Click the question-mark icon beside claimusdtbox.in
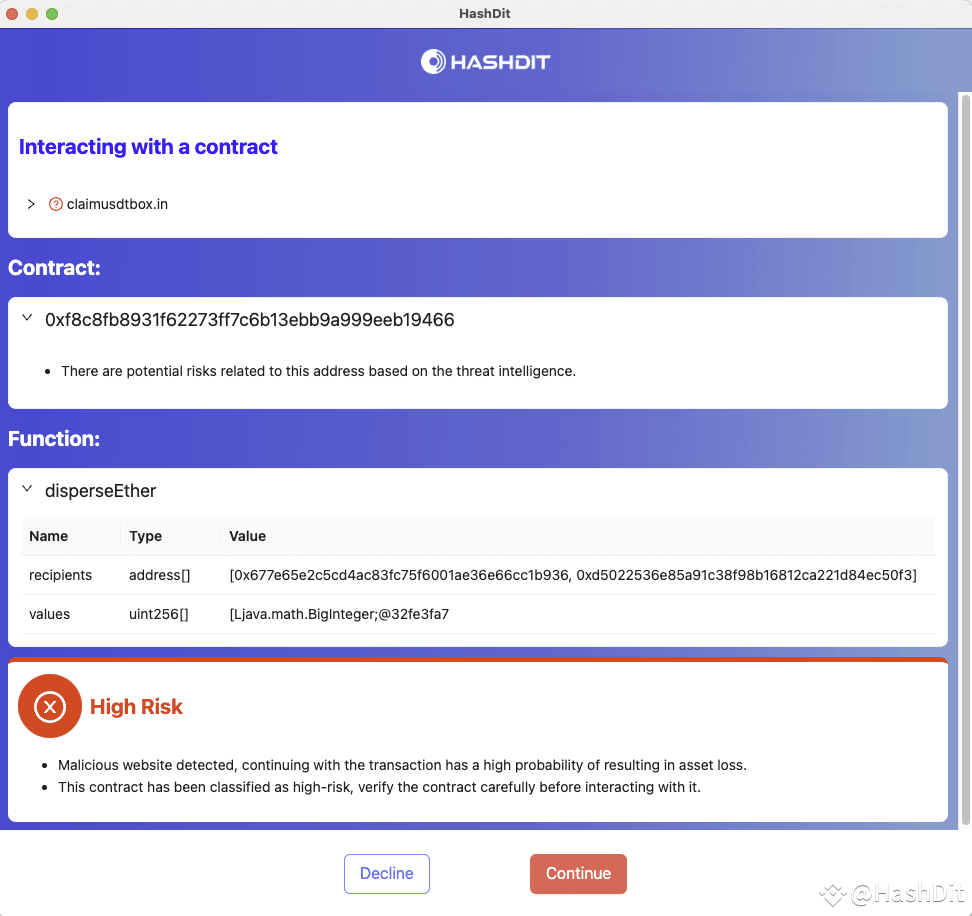Screen dimensions: 972x916 [56, 204]
